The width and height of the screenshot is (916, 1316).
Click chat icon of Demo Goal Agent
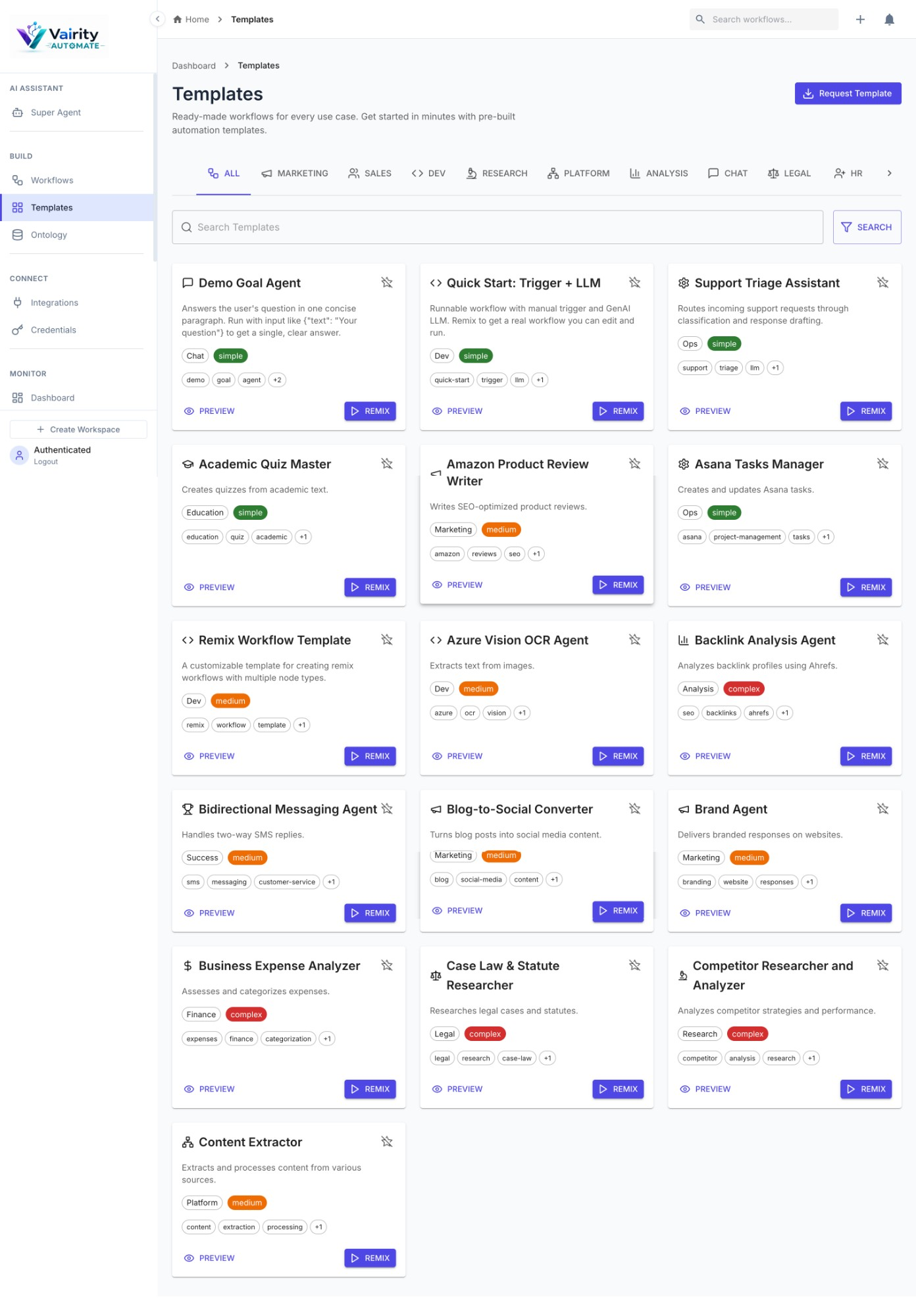click(188, 283)
